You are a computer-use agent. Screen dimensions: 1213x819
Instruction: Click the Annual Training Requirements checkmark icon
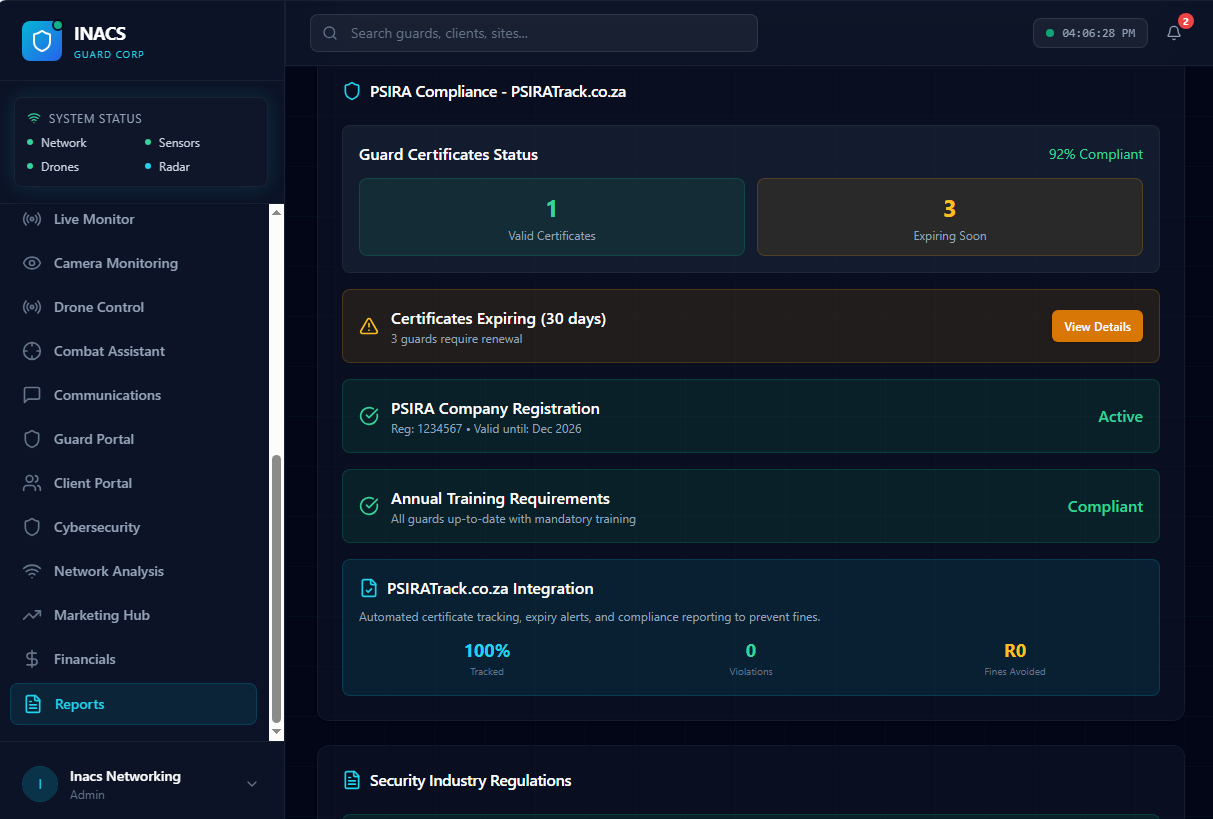[369, 506]
